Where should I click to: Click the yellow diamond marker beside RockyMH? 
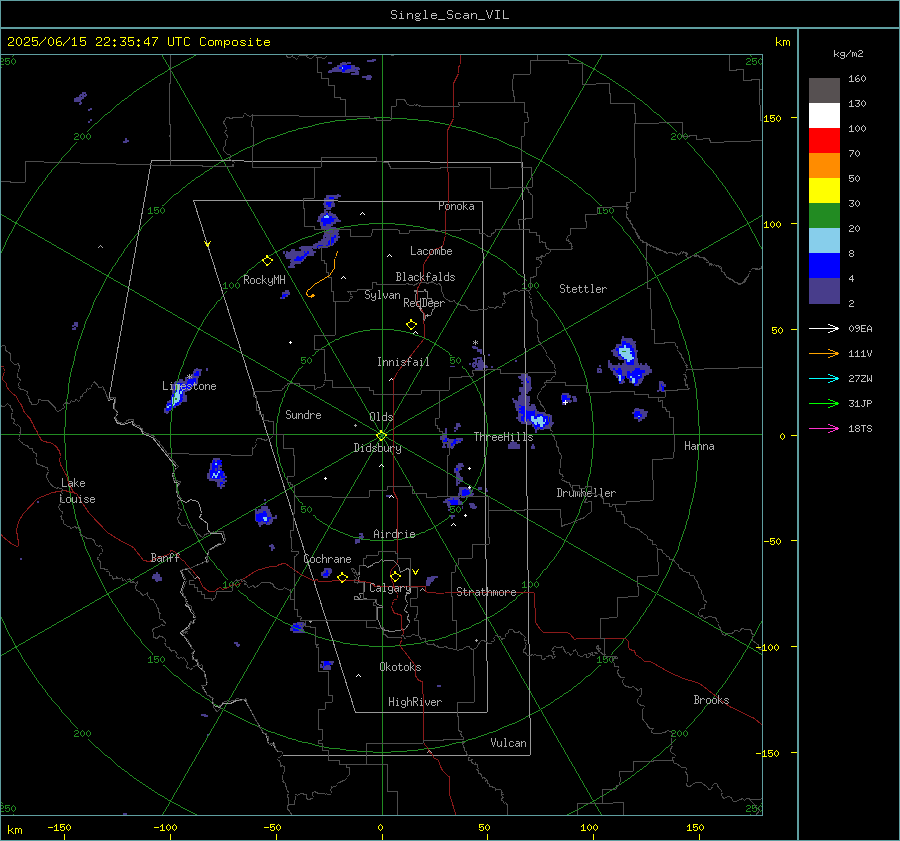pos(267,261)
